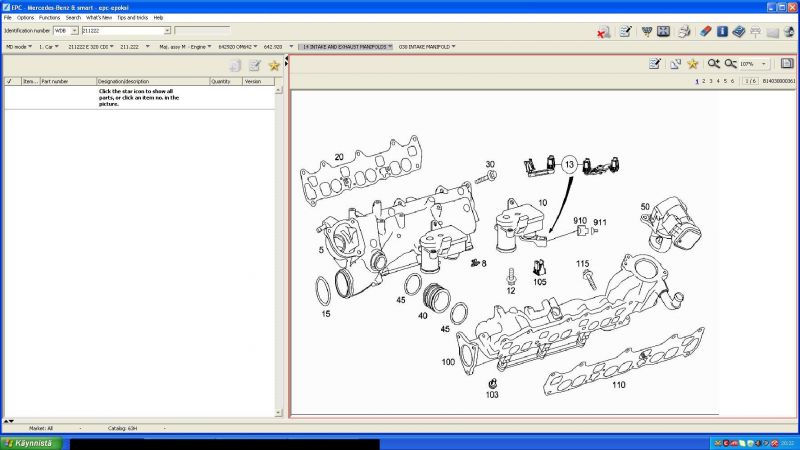Click the EPC application icon in title bar
The height and width of the screenshot is (450, 800).
6,7
